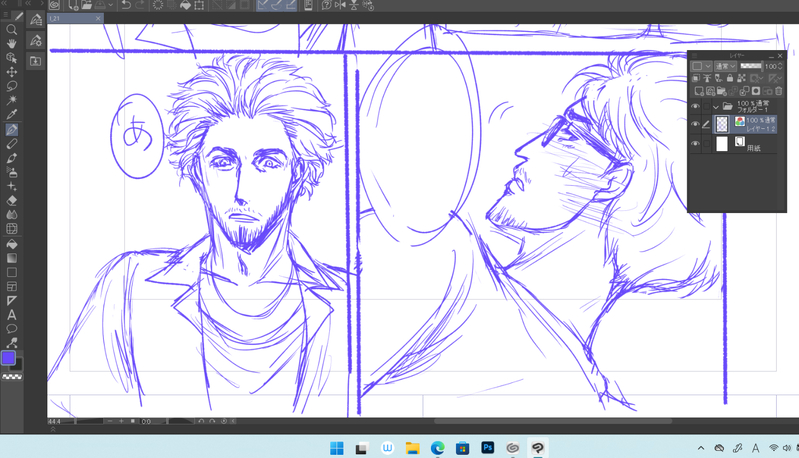Viewport: 799px width, 458px height.
Task: Select the Operation object tool
Action: tap(11, 58)
